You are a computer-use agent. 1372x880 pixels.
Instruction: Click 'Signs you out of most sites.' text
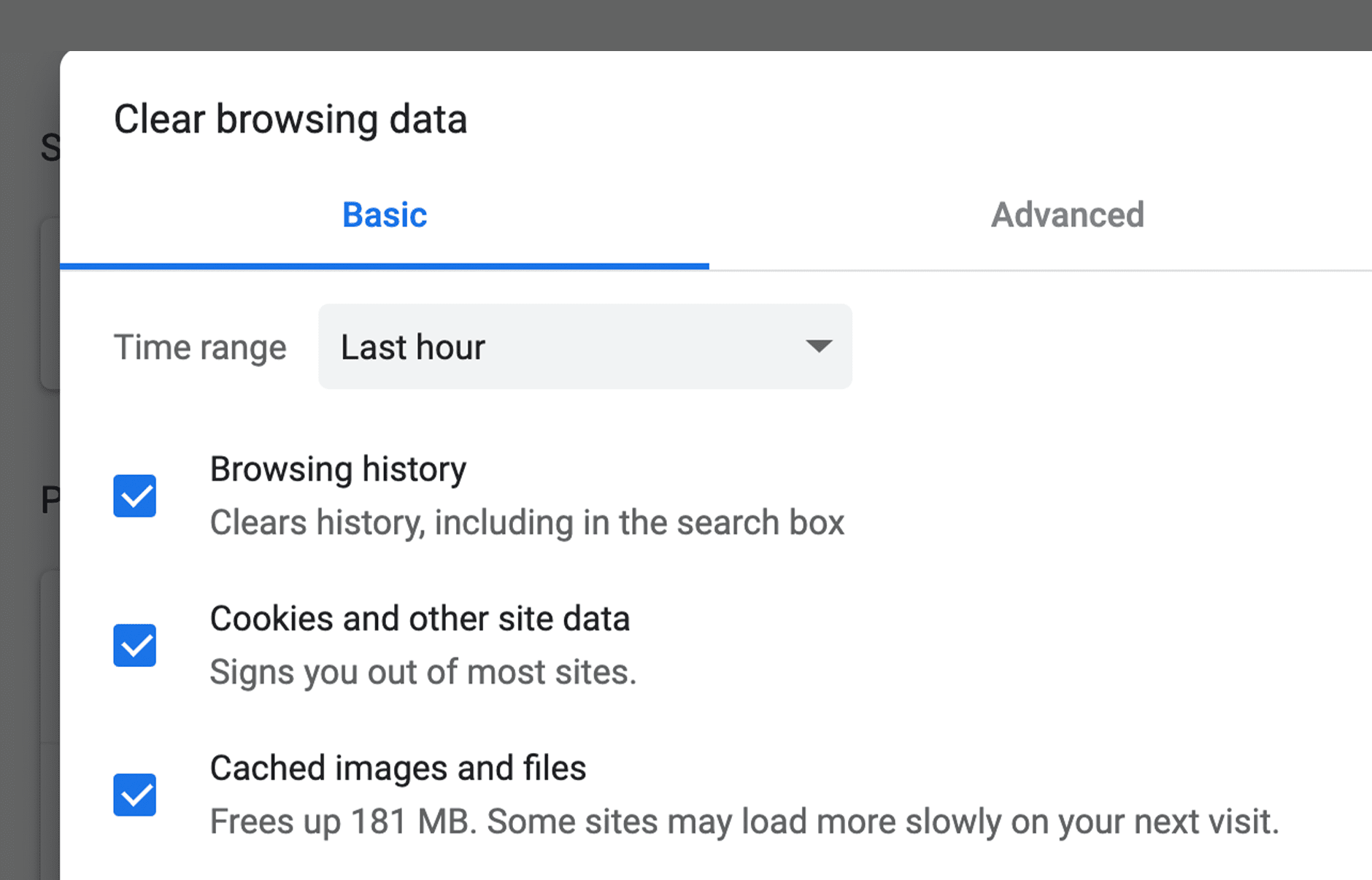point(423,672)
